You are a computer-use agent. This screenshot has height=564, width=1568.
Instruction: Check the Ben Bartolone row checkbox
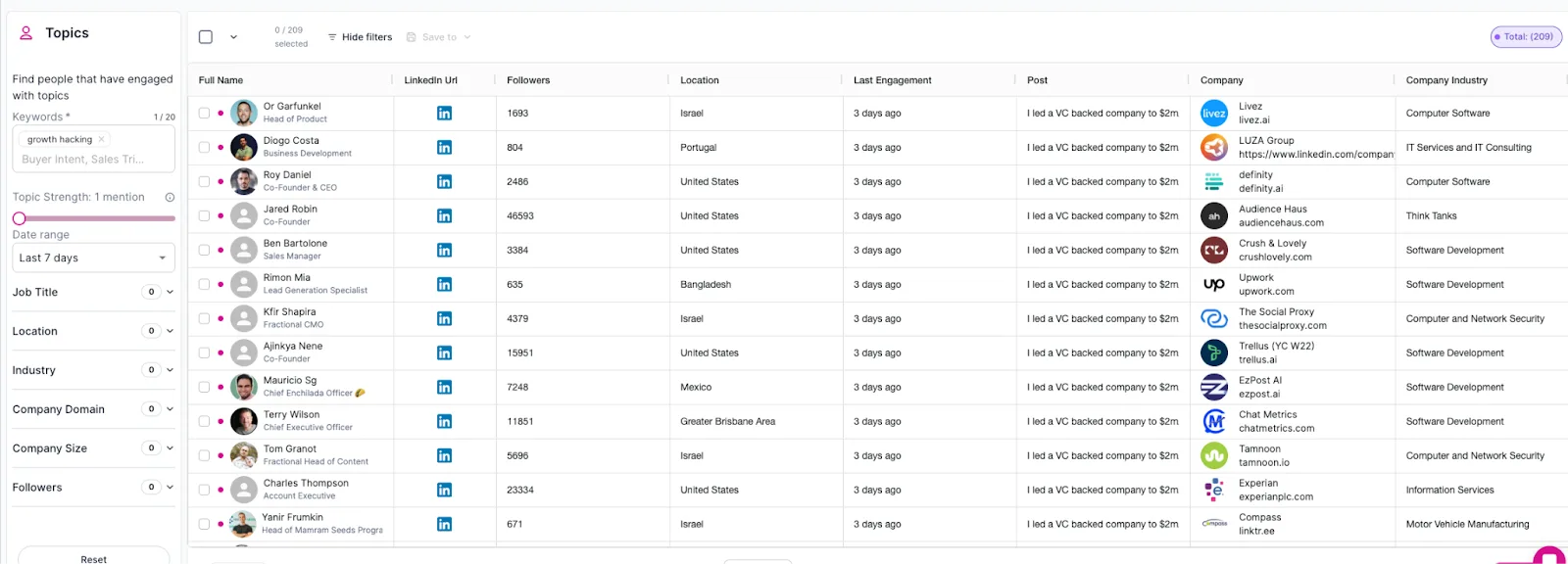pyautogui.click(x=204, y=251)
